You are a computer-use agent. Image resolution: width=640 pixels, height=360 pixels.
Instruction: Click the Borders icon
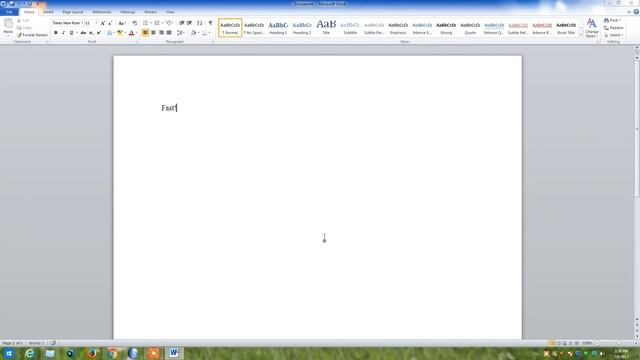tap(204, 33)
